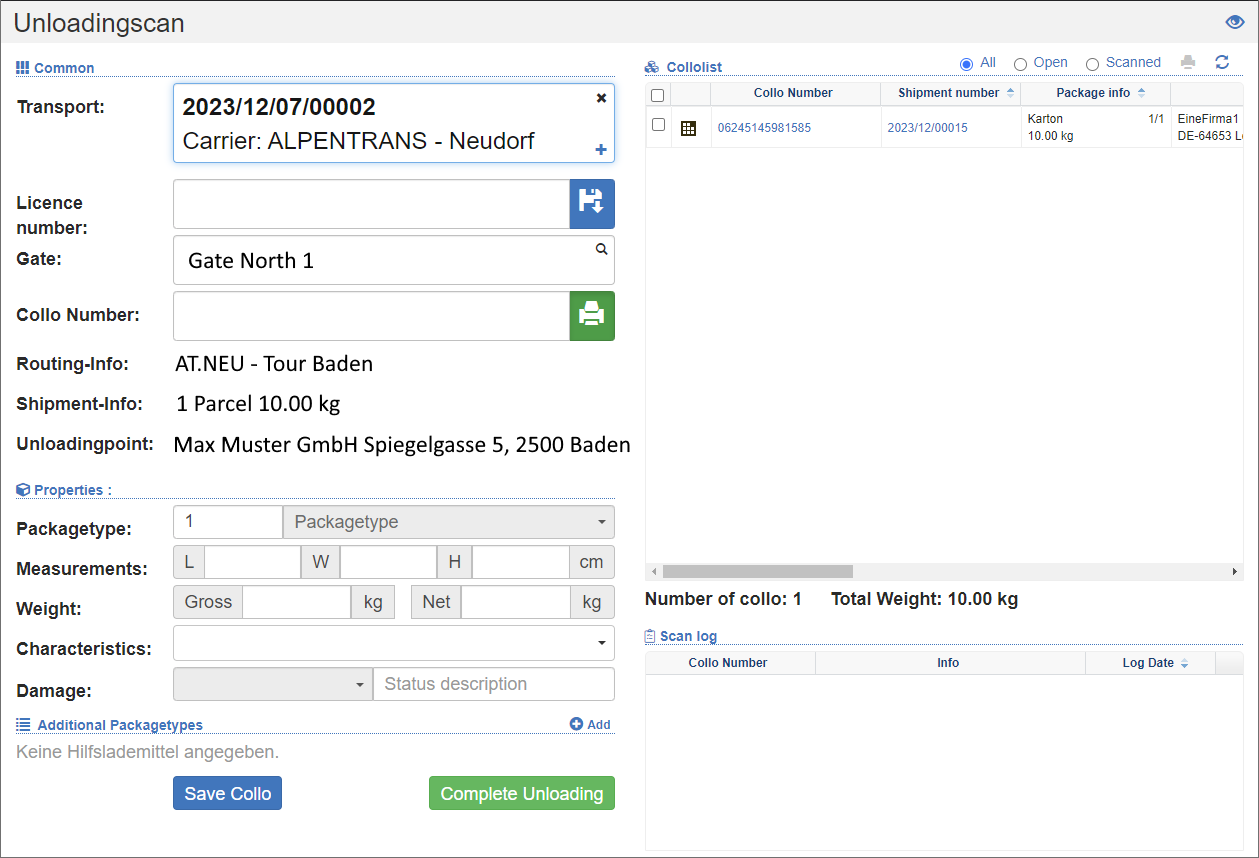Open the Packagetype dropdown
The width and height of the screenshot is (1259, 858).
(448, 522)
